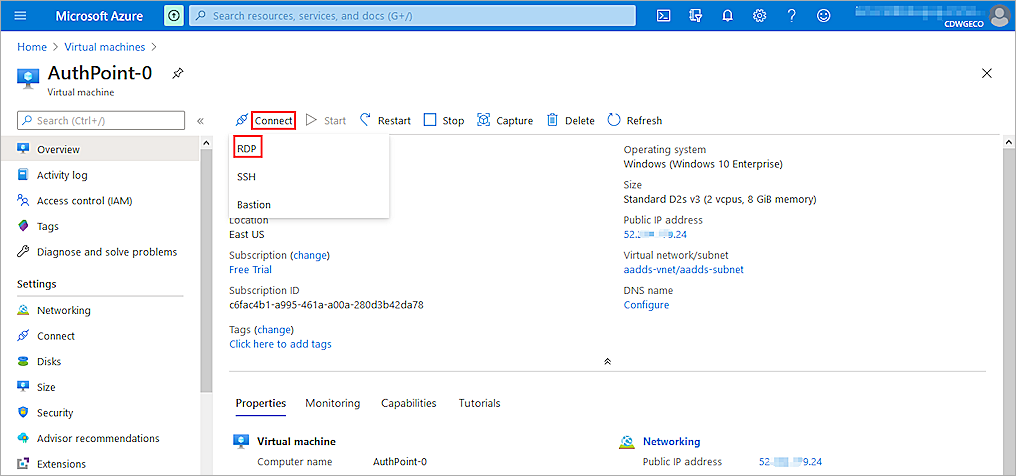Image resolution: width=1016 pixels, height=476 pixels.
Task: Choose Bastion in the Connect menu
Action: tap(254, 204)
